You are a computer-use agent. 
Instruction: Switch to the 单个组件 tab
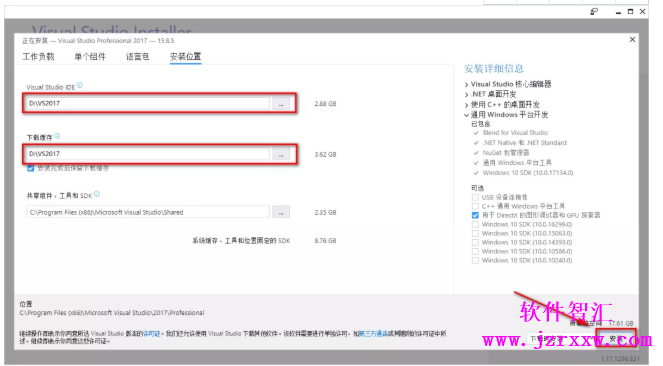(x=90, y=57)
